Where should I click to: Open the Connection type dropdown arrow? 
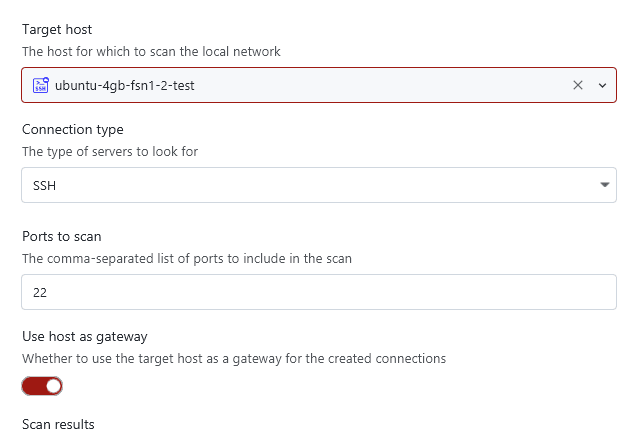pos(604,185)
